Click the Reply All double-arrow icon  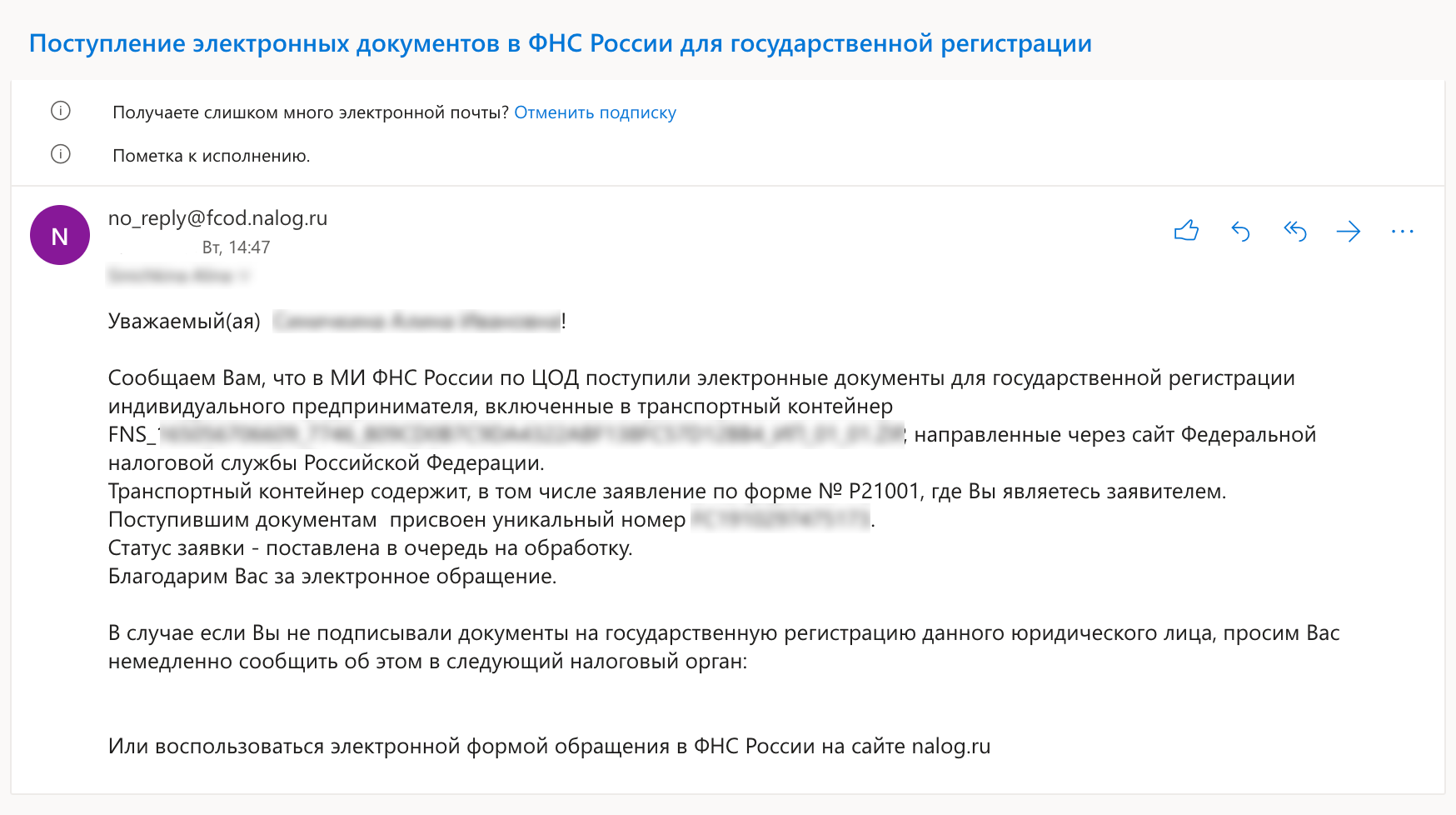coord(1294,231)
